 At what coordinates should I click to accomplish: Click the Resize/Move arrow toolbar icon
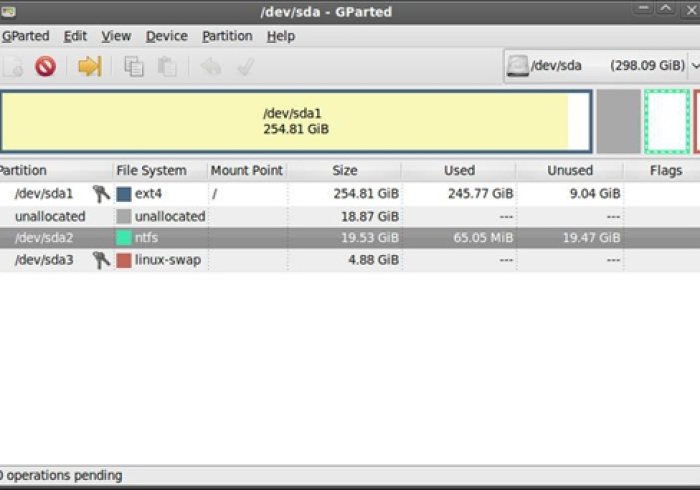(x=90, y=67)
